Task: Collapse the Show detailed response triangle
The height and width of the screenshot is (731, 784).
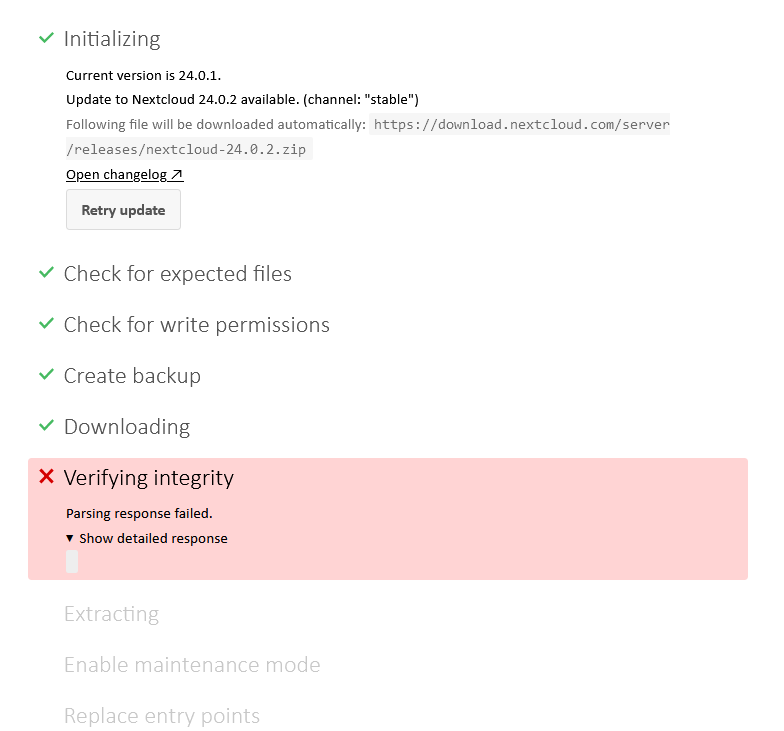Action: (x=70, y=538)
